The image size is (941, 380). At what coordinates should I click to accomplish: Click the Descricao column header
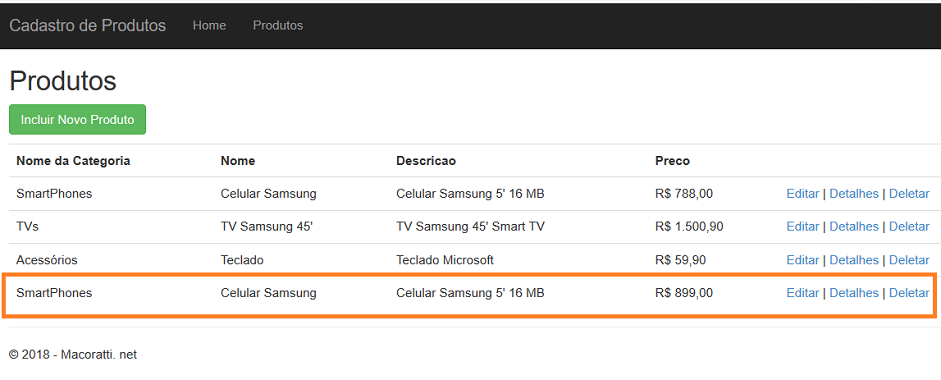click(426, 161)
